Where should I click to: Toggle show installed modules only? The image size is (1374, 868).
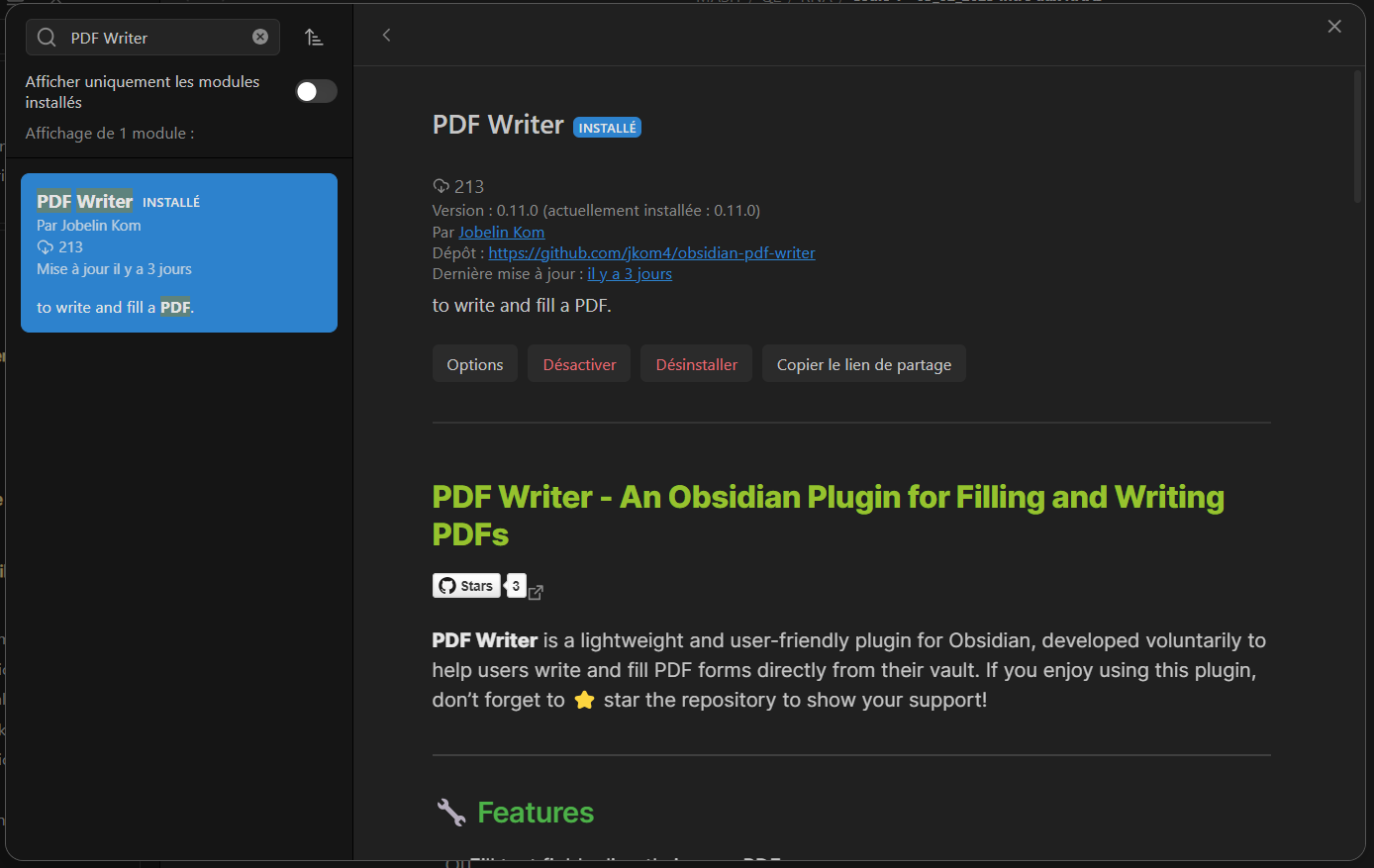click(x=317, y=91)
